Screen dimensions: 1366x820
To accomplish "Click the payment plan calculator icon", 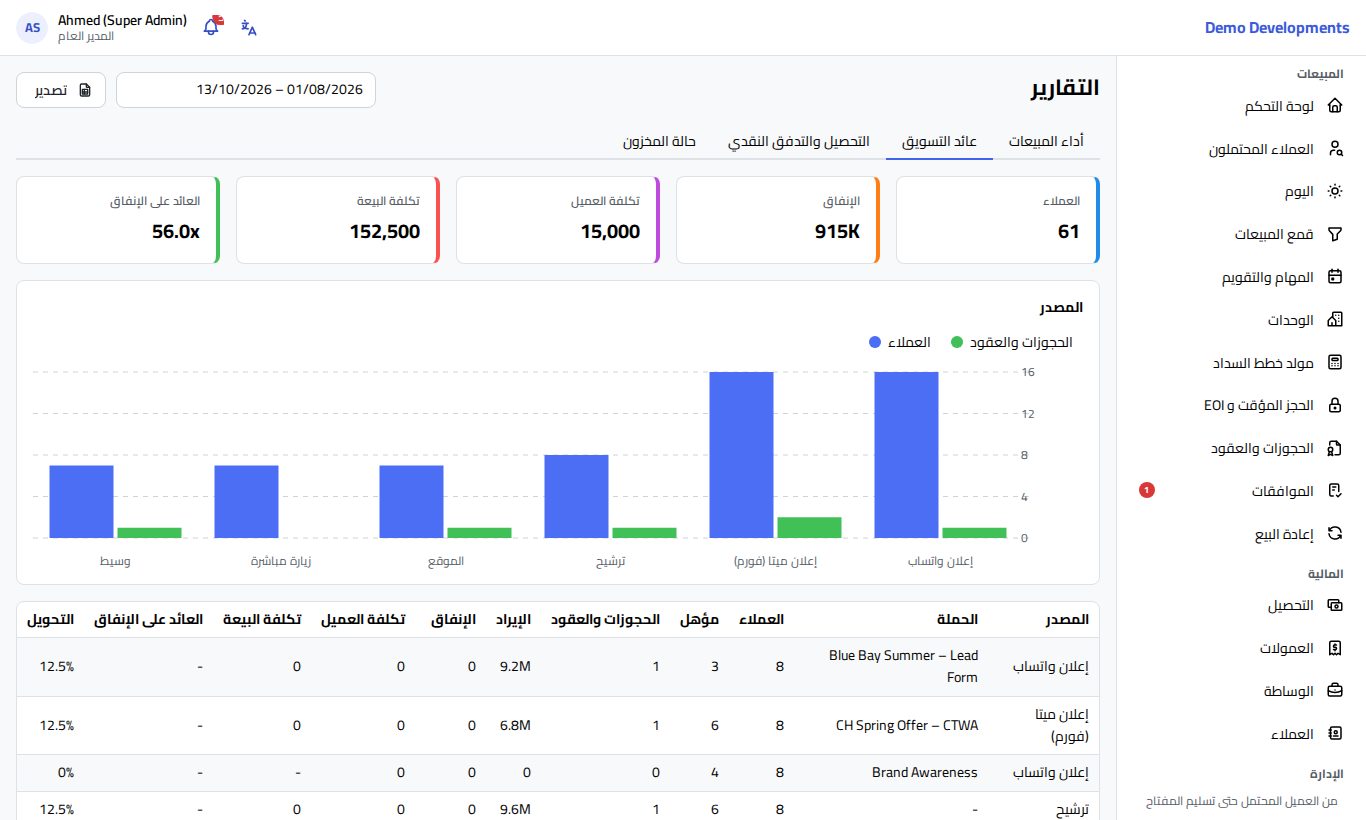I will pos(1334,362).
